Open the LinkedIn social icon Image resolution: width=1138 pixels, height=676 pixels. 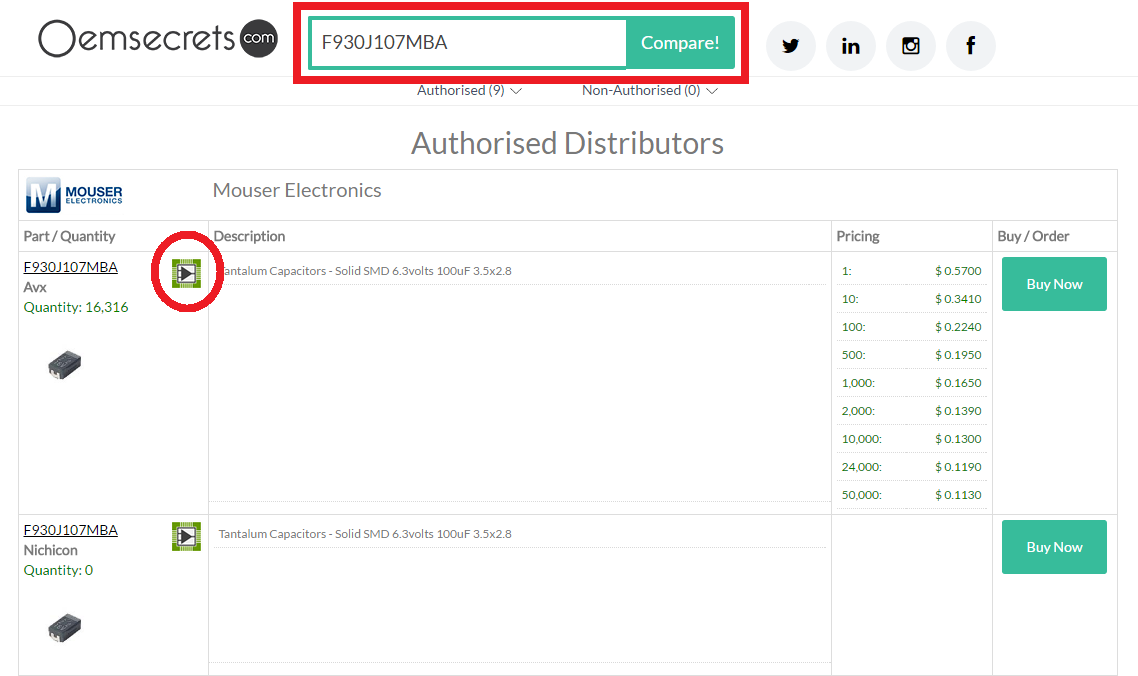coord(851,46)
